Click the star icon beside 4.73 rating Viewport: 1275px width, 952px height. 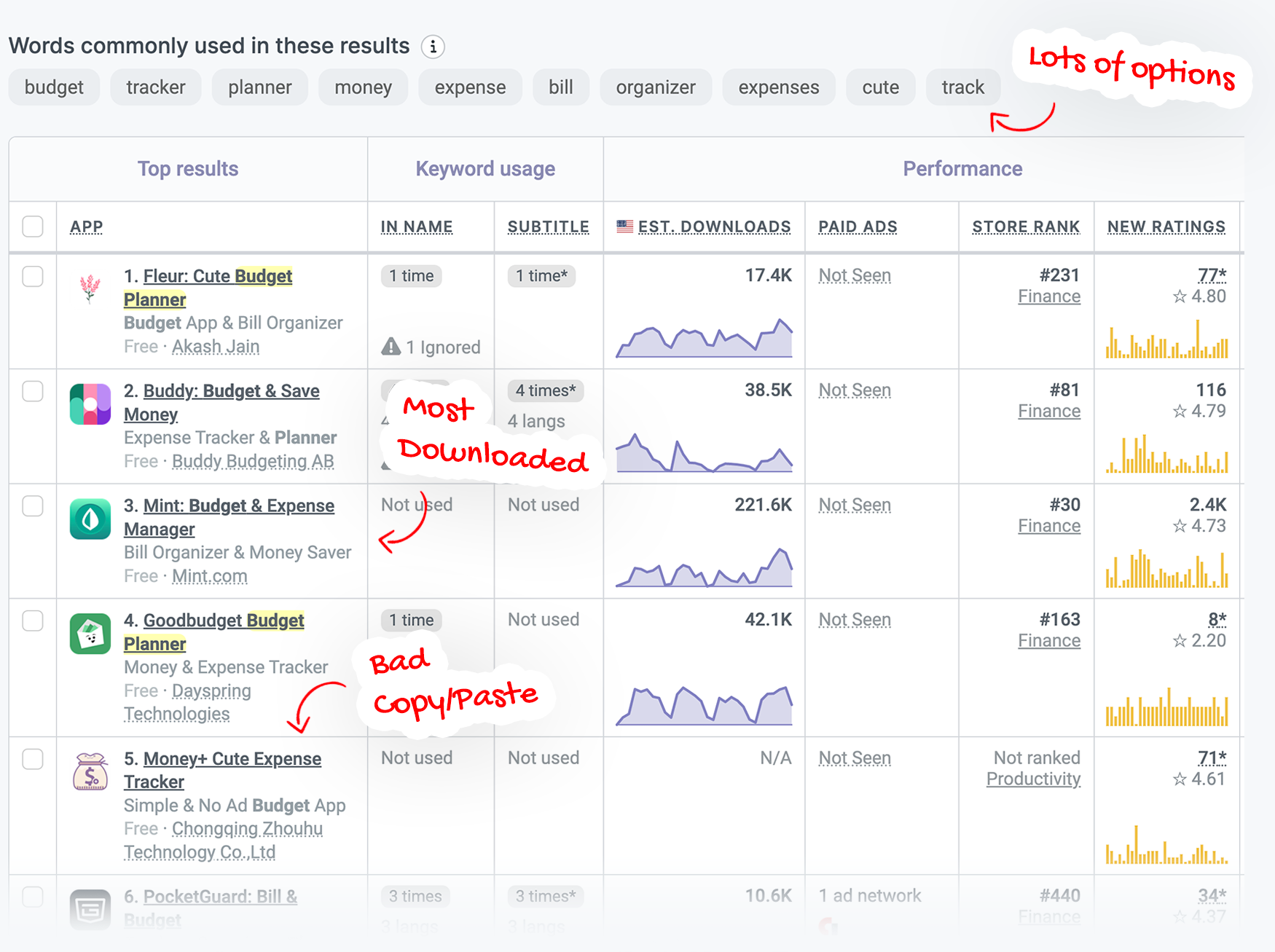tap(1180, 526)
